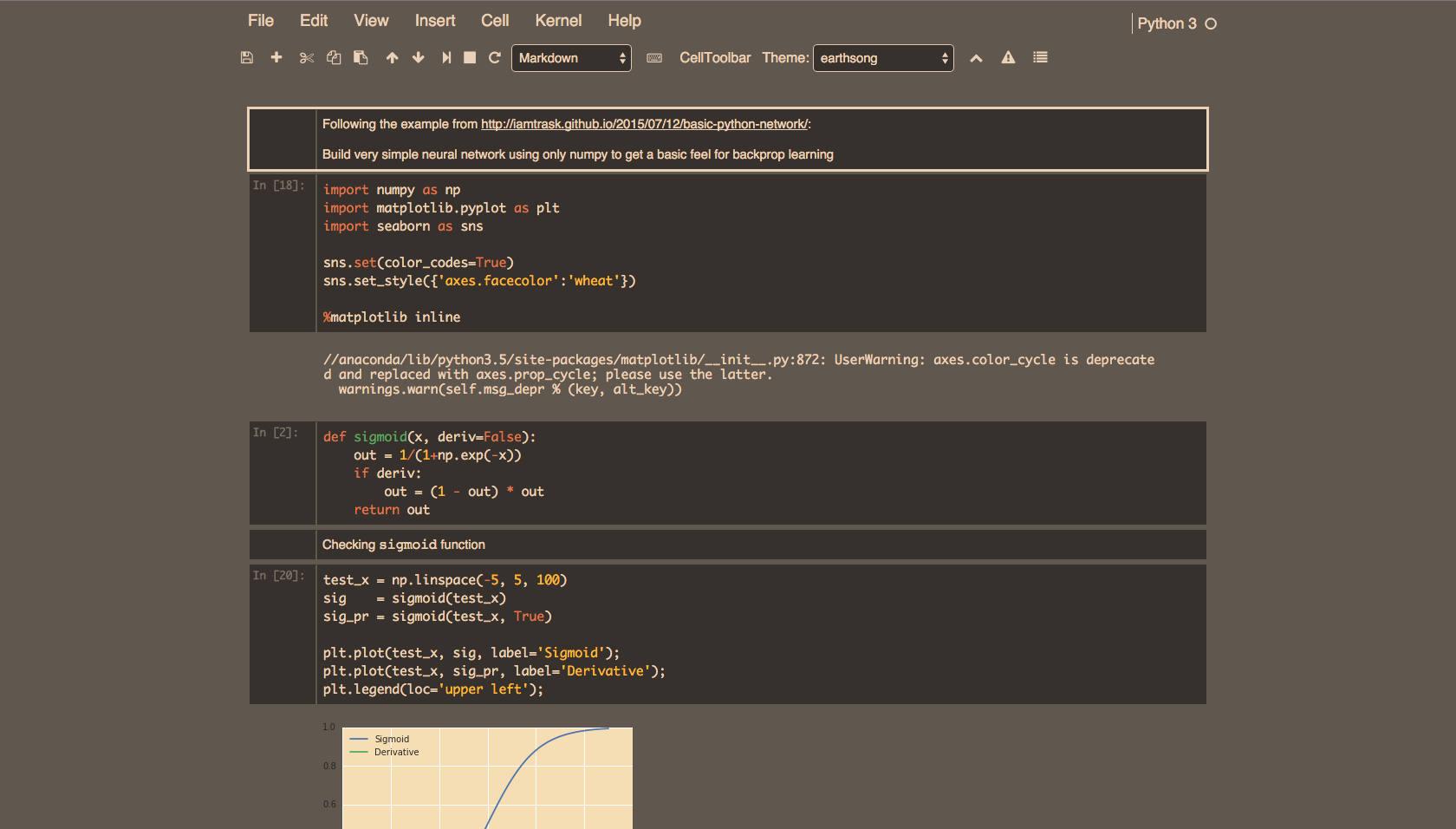The width and height of the screenshot is (1456, 829).
Task: Click the 'Theme:' label
Action: point(785,58)
